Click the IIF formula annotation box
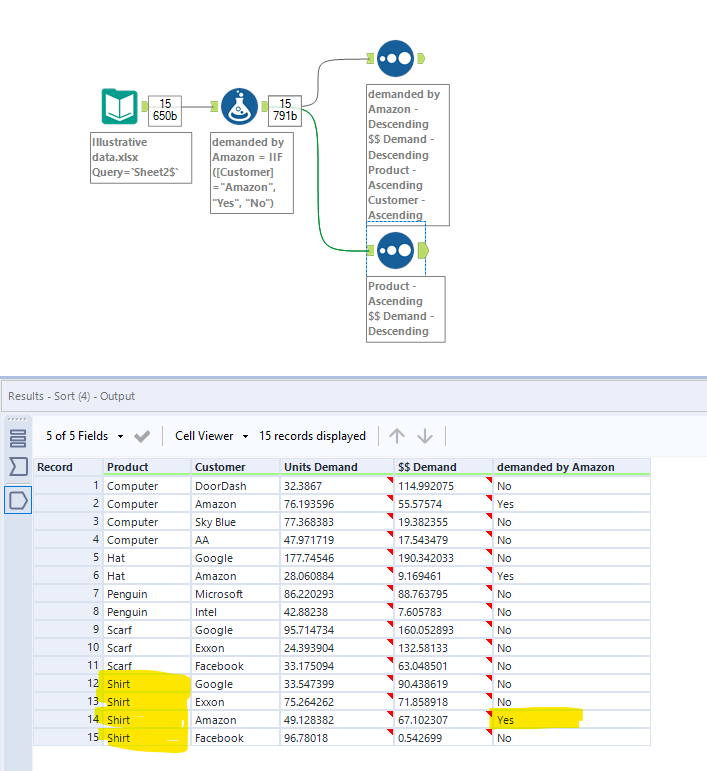 (252, 173)
